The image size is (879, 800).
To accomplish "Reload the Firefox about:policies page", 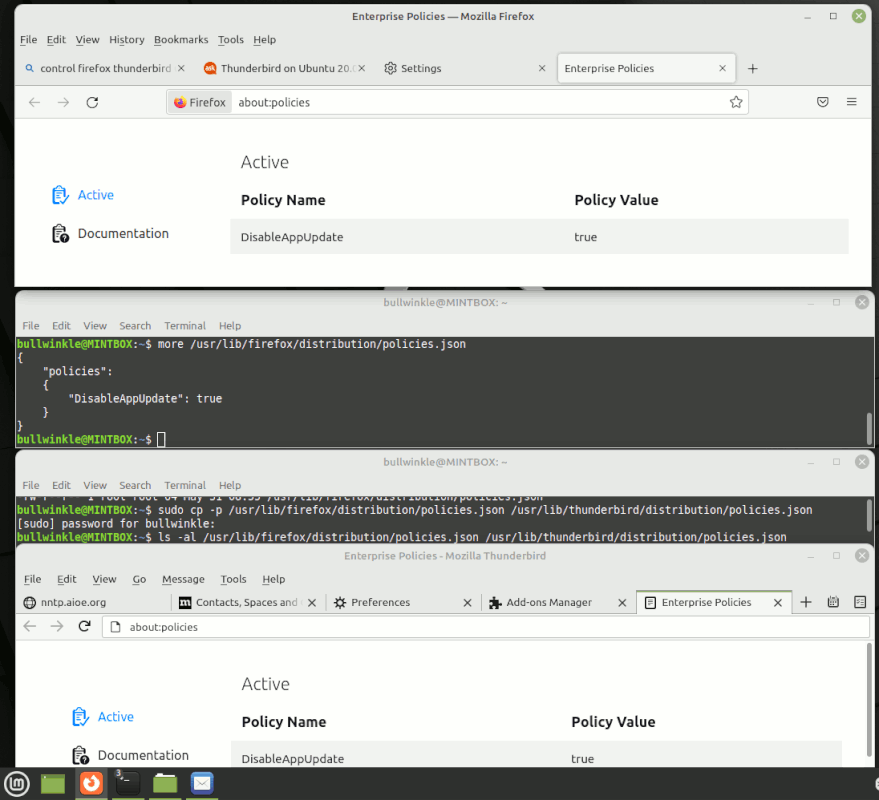I will 92,102.
